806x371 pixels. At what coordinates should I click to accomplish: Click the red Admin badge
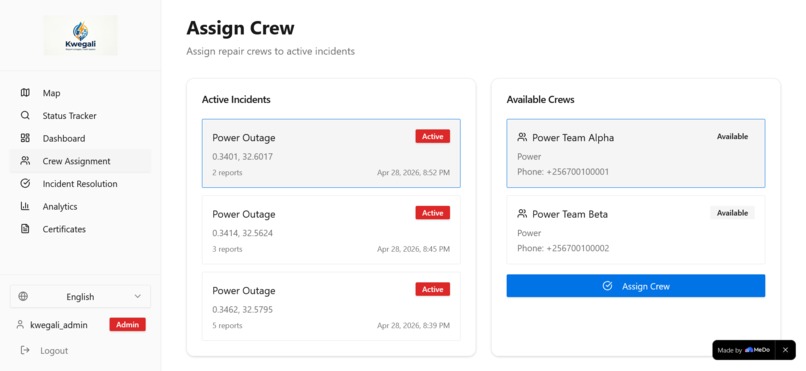click(x=127, y=324)
